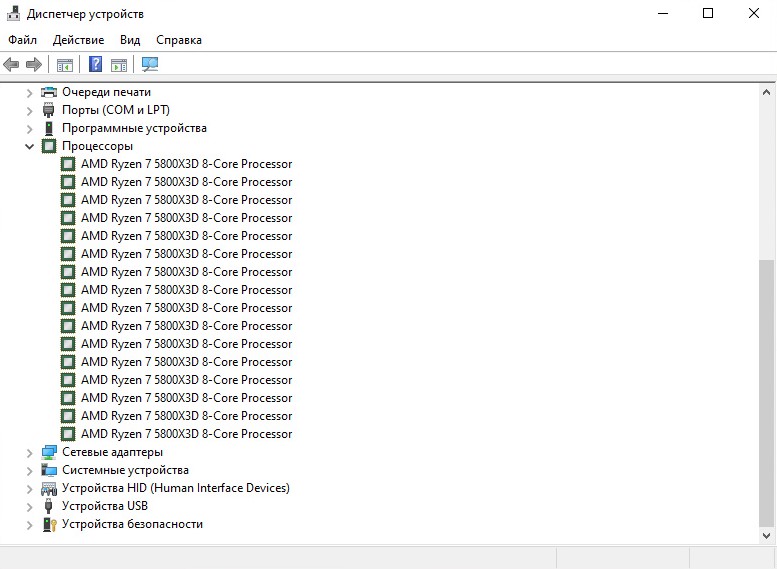This screenshot has width=777, height=569.
Task: Click the blue question mark Help icon
Action: [95, 64]
